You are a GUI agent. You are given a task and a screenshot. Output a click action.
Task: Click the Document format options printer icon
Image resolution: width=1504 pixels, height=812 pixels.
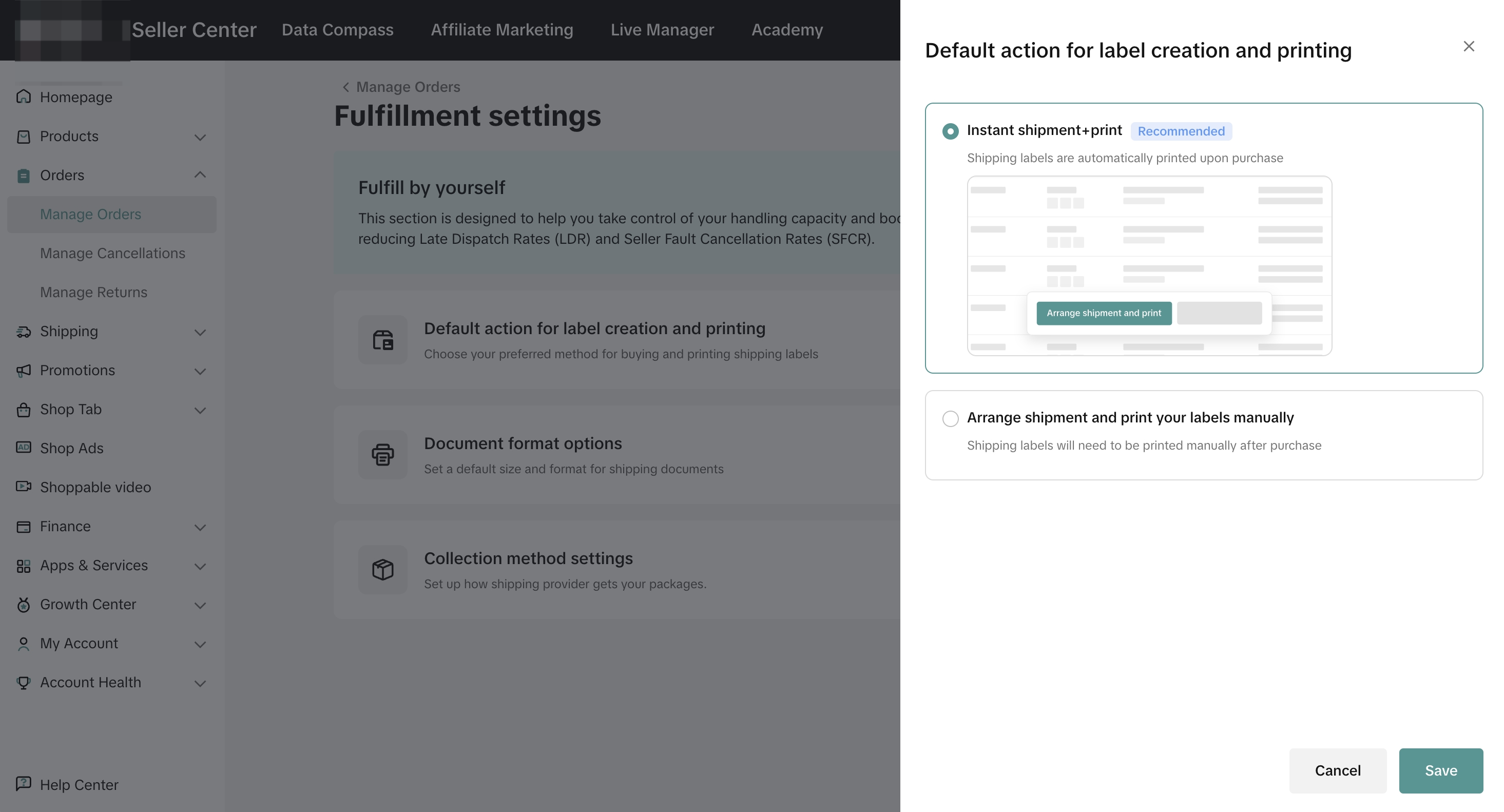pyautogui.click(x=383, y=455)
